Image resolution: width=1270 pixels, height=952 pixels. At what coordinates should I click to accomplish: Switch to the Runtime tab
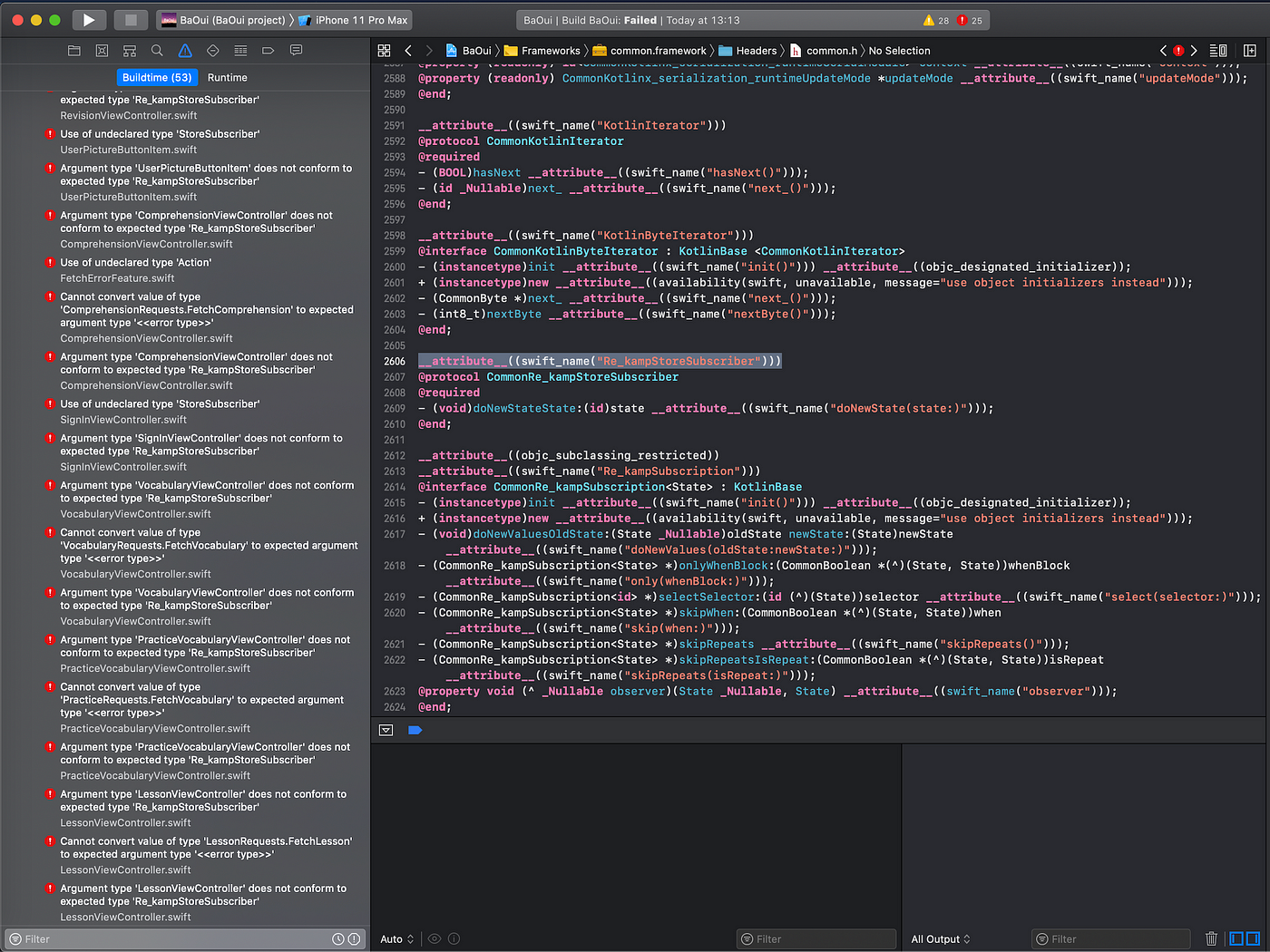pos(227,78)
